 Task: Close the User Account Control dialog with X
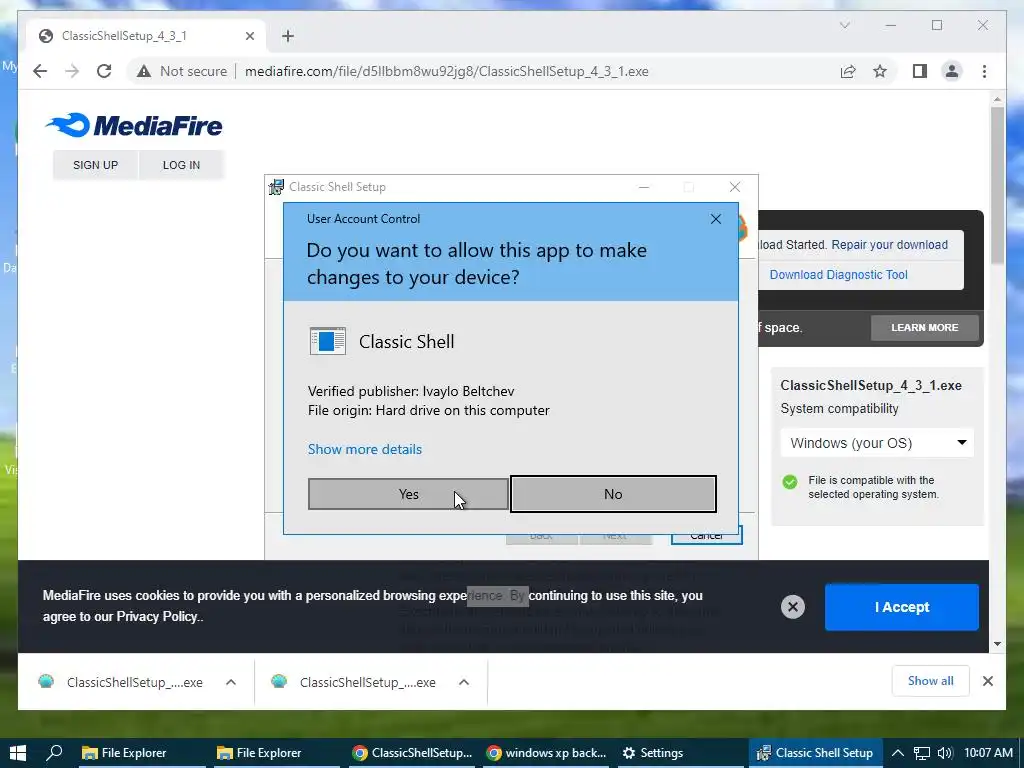(x=716, y=219)
